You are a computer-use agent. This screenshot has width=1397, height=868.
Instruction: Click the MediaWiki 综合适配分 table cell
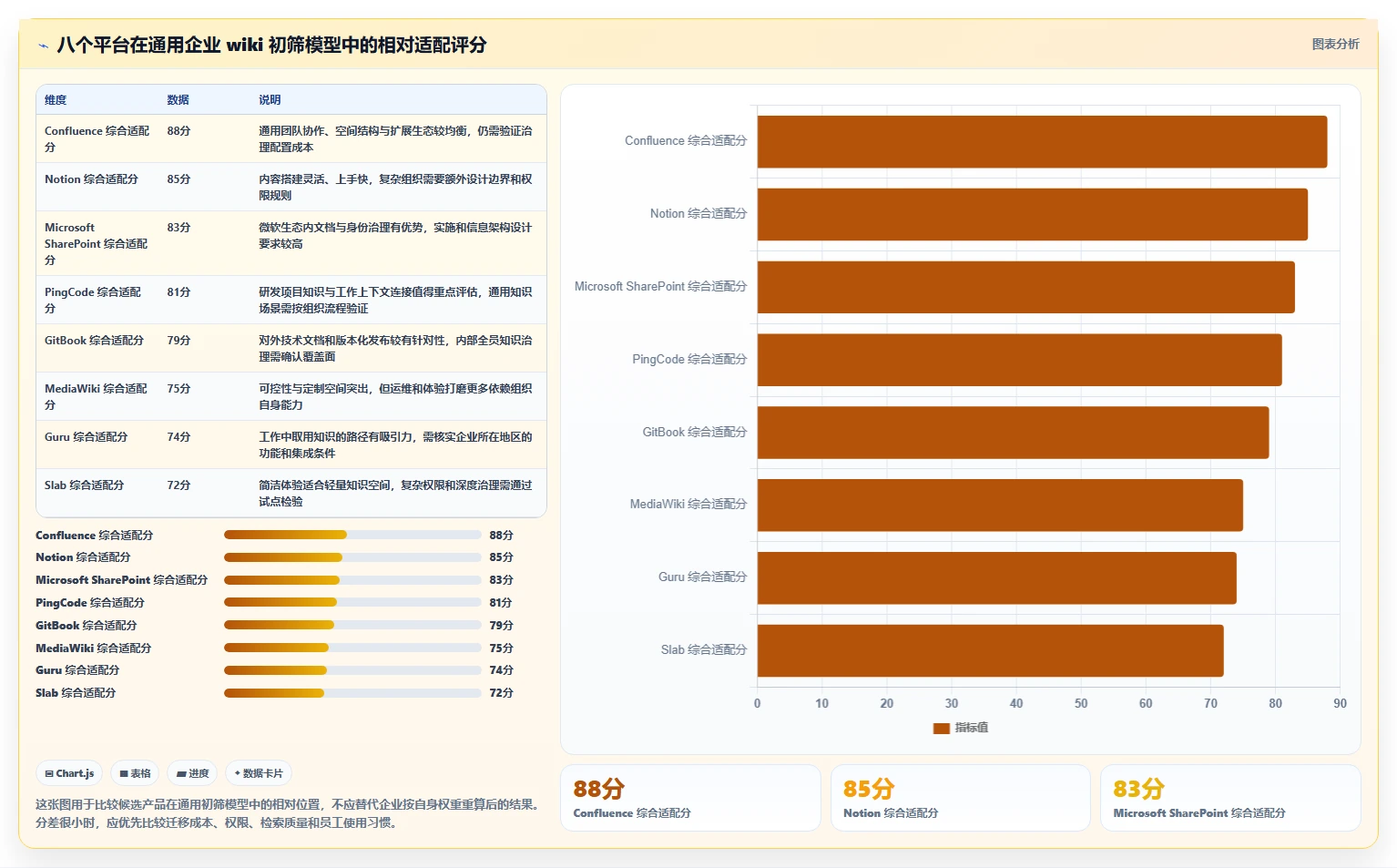pos(97,396)
